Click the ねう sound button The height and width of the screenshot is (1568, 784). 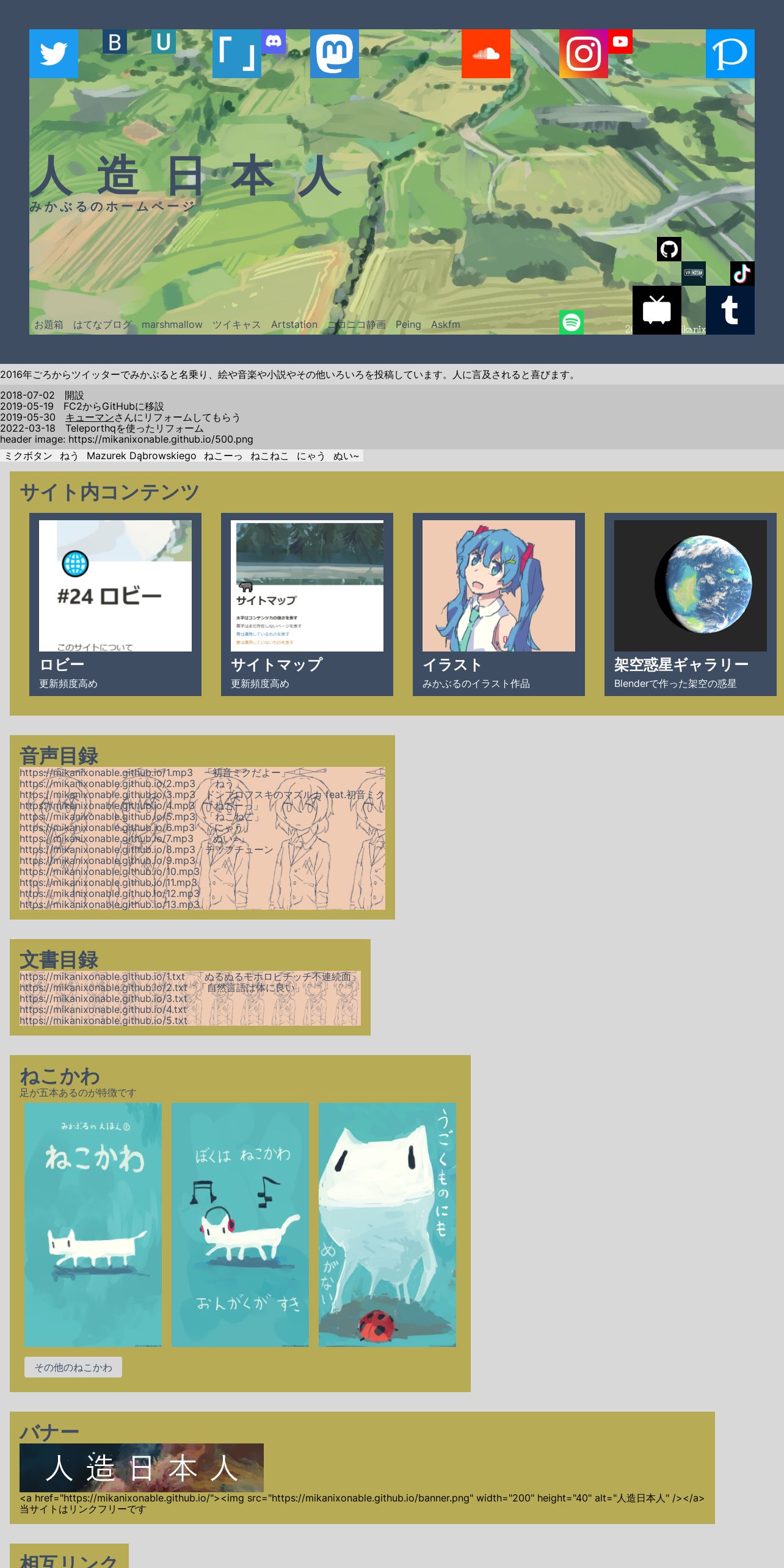coord(69,456)
